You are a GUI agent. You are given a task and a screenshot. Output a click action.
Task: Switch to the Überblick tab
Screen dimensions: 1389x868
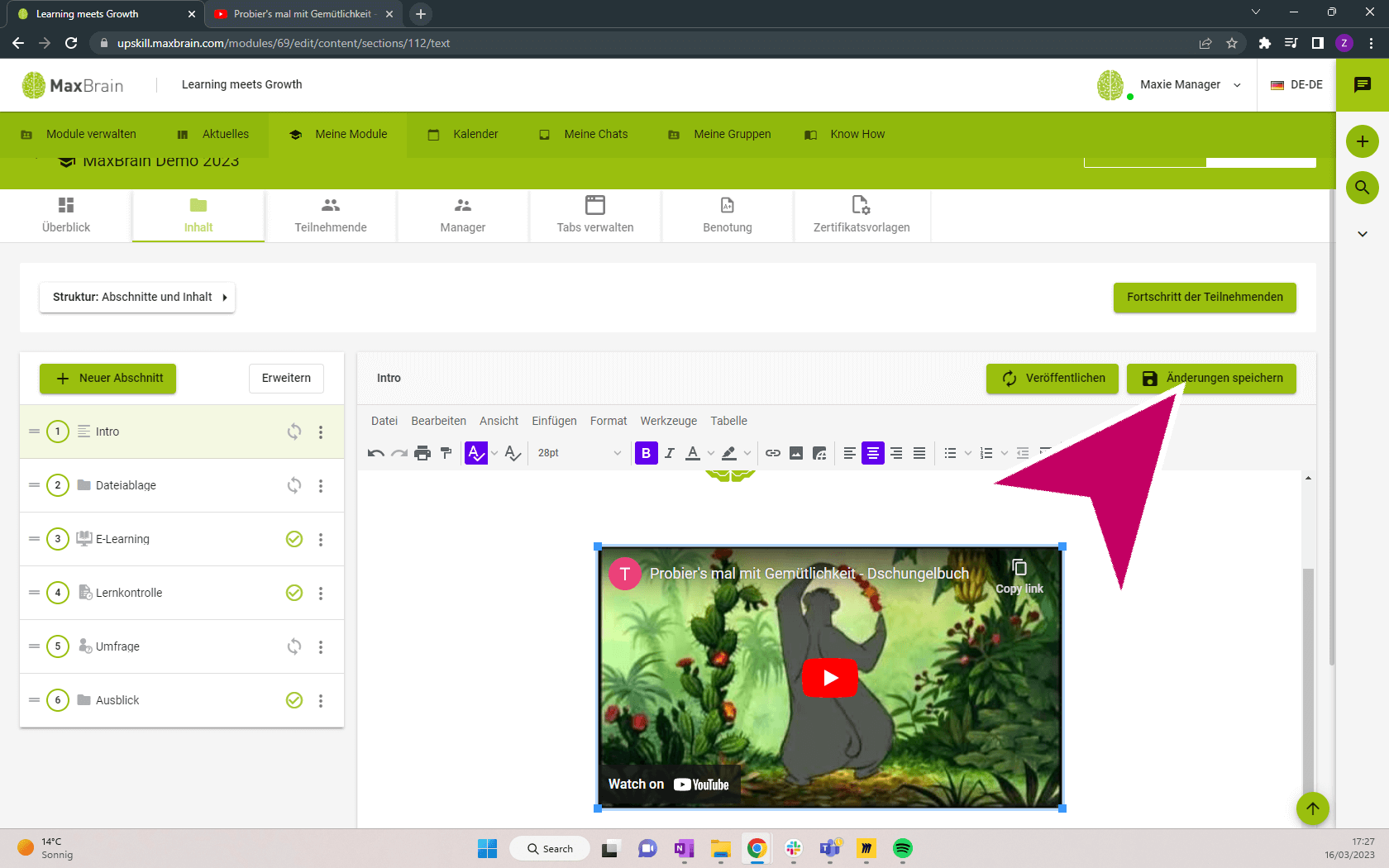coord(66,216)
